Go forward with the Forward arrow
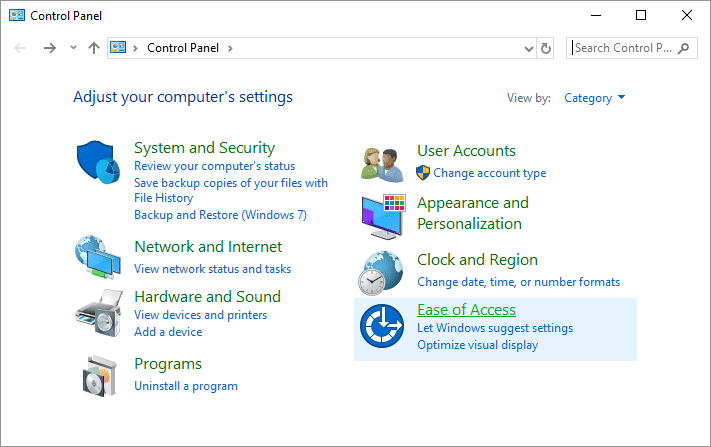This screenshot has width=711, height=447. [49, 48]
